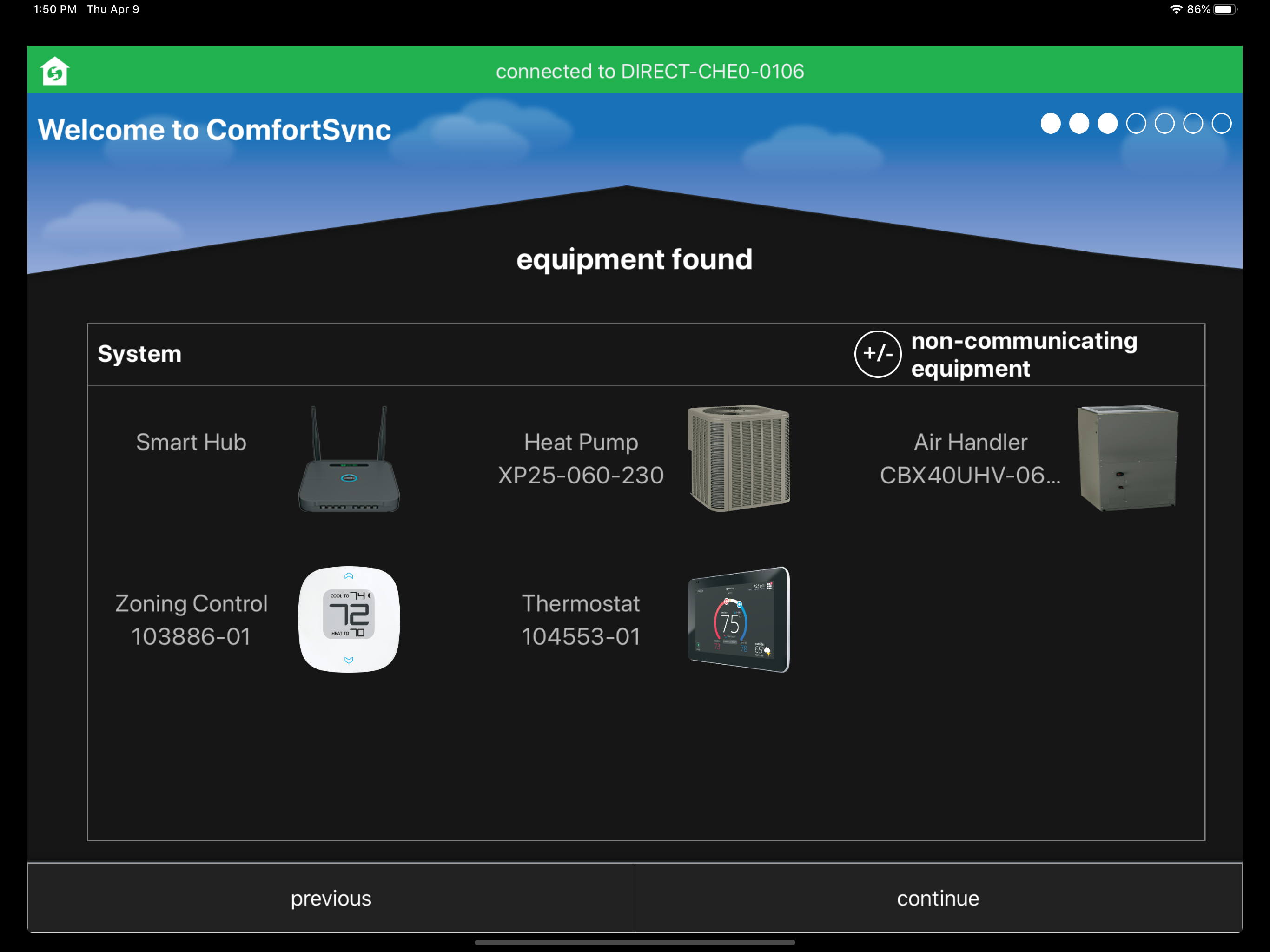Tap the green home icon
This screenshot has width=1270, height=952.
tap(54, 71)
